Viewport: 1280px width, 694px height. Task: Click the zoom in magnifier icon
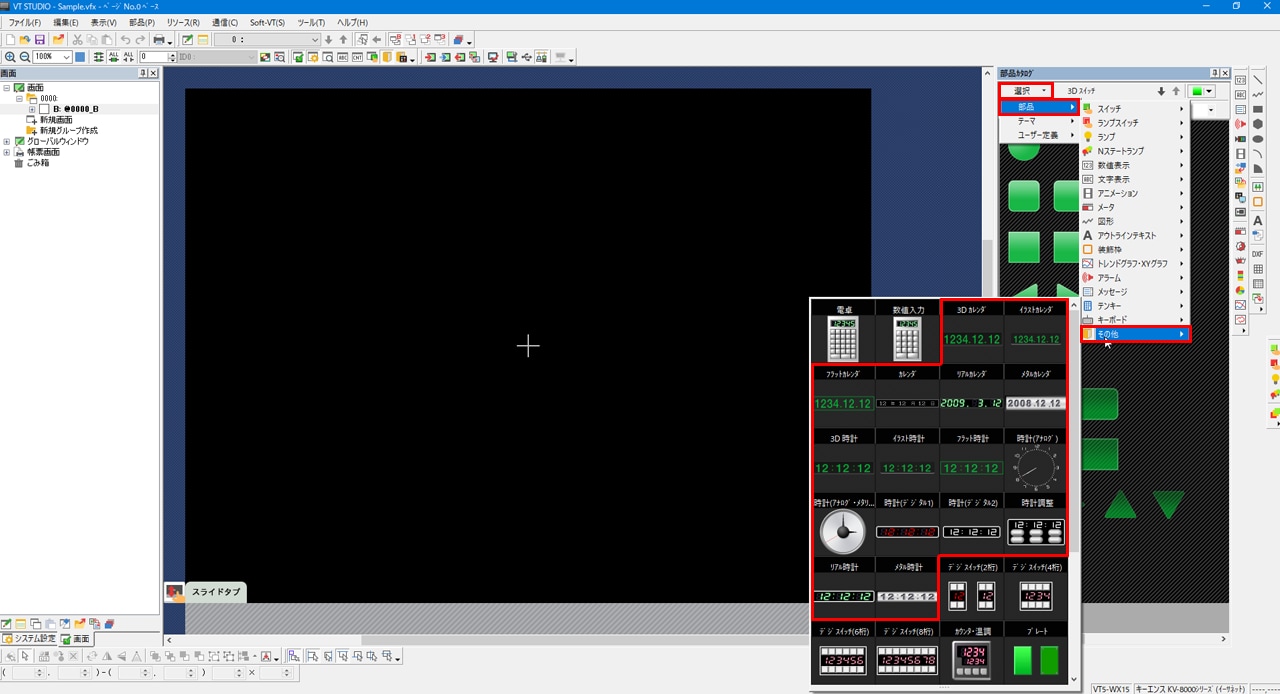(x=10, y=57)
